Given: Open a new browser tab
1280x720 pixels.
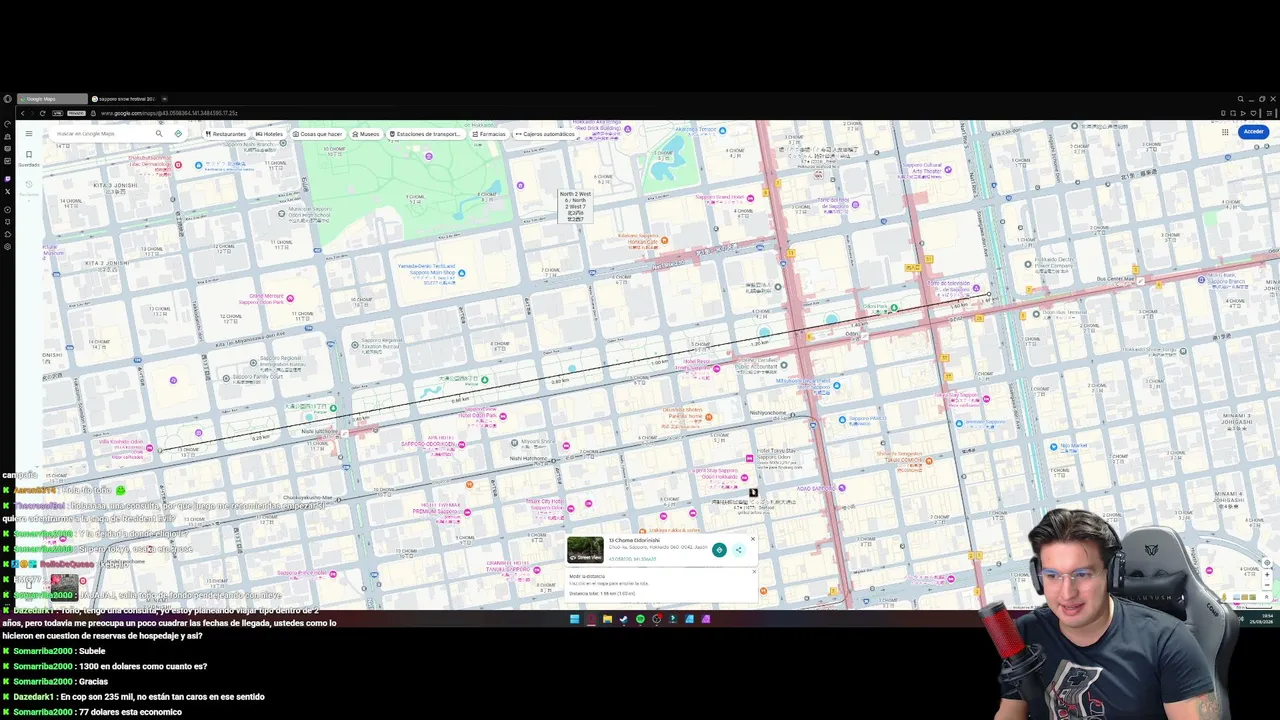Looking at the screenshot, I should pos(165,99).
